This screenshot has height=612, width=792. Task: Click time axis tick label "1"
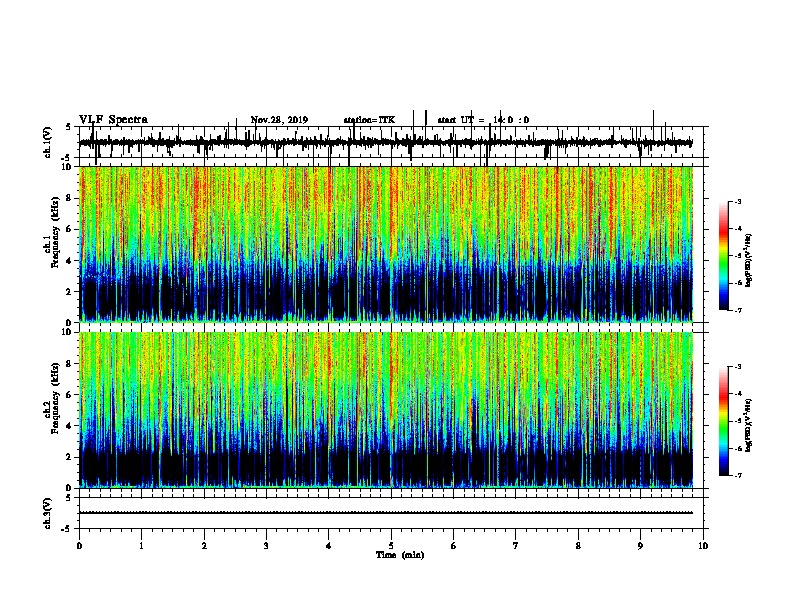(141, 546)
